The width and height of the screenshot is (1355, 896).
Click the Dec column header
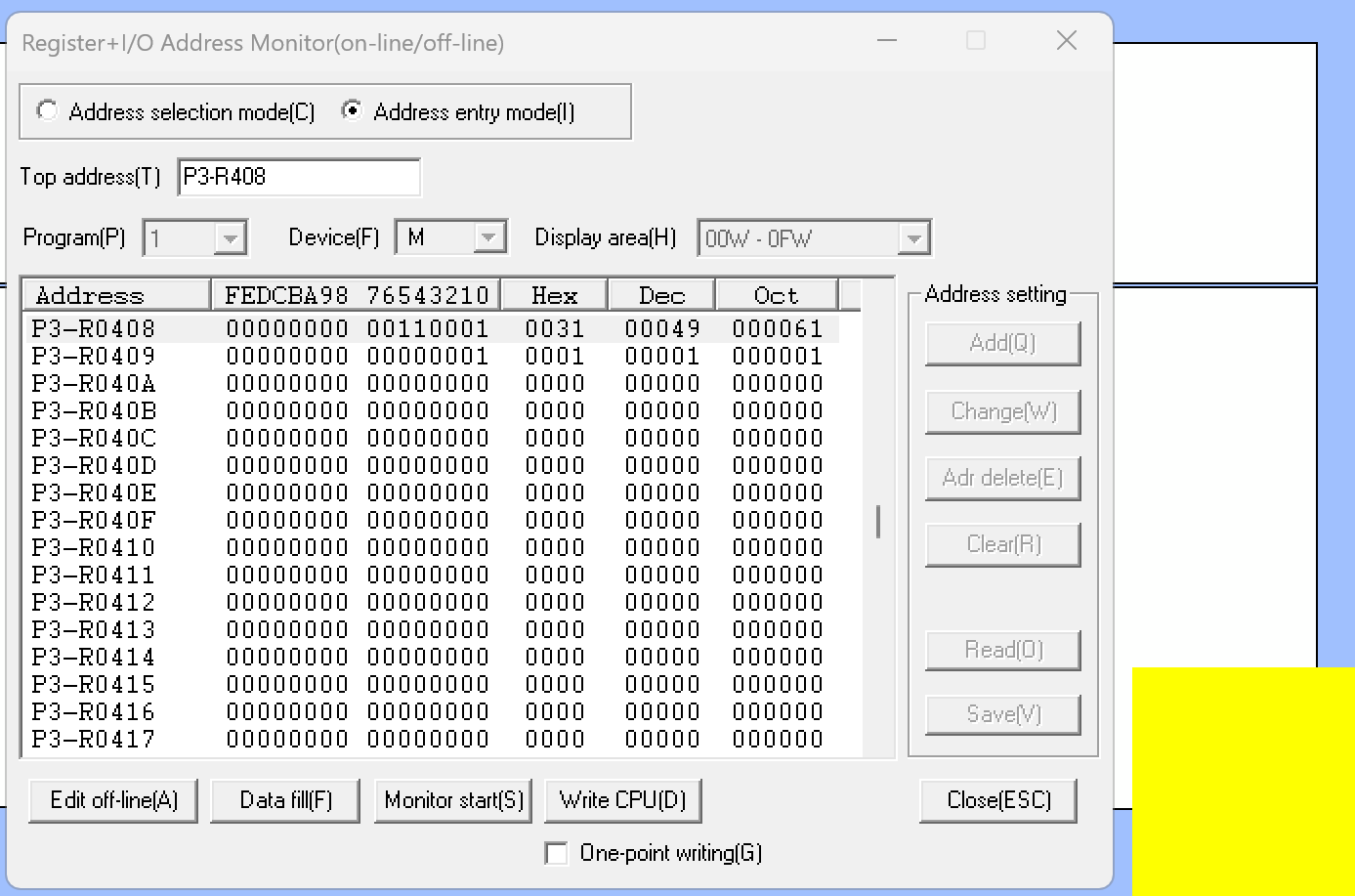661,295
